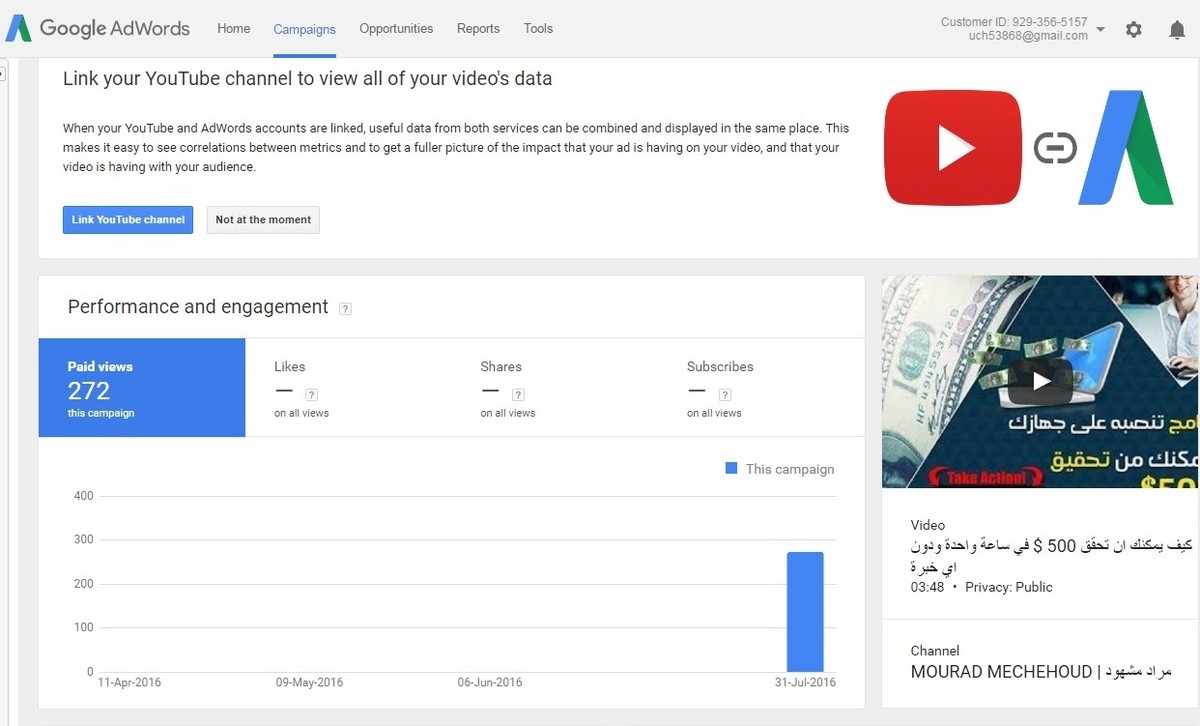
Task: Click the Link YouTube channel button
Action: [128, 219]
